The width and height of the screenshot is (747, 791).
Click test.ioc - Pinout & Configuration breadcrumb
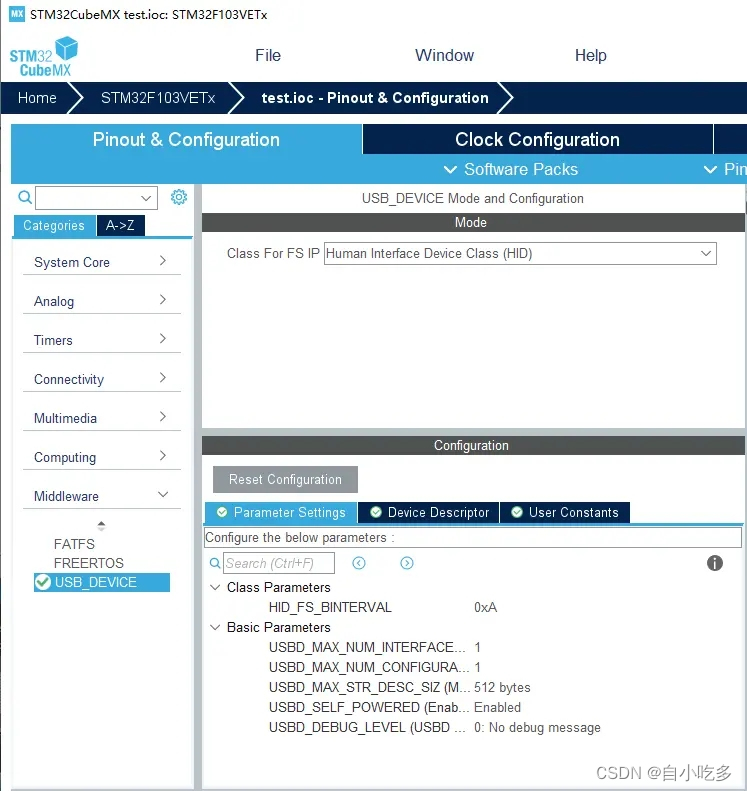pyautogui.click(x=375, y=98)
